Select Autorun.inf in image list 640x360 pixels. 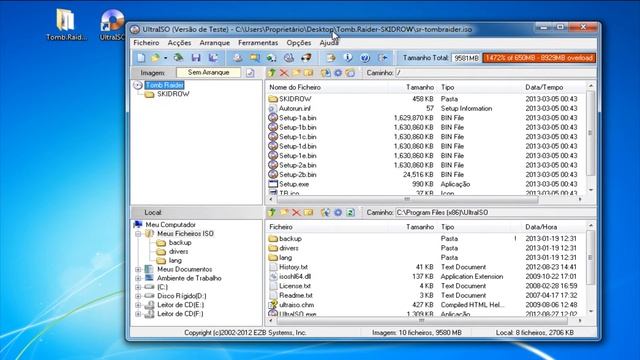coord(295,109)
